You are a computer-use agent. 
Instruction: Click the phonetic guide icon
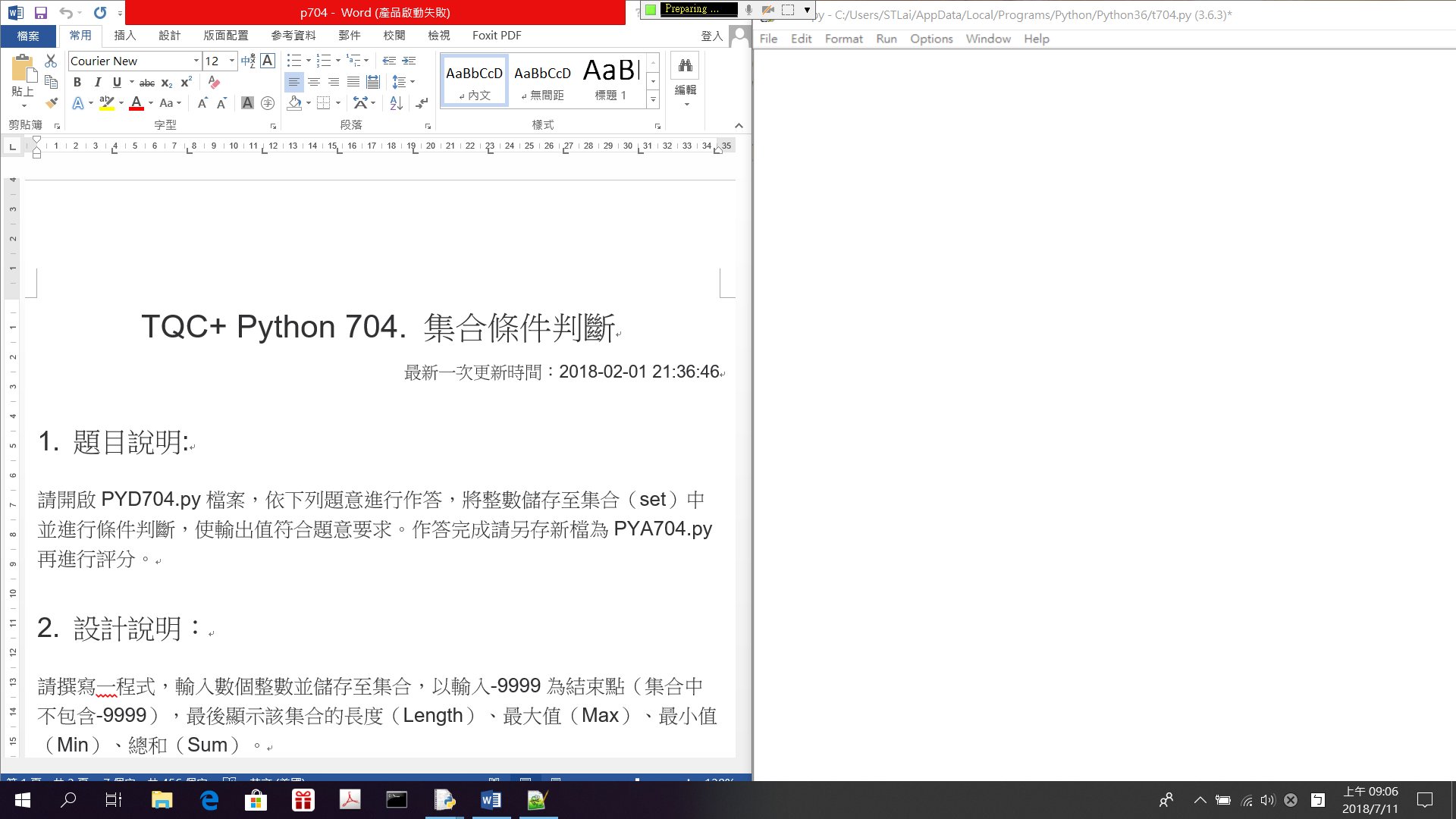click(248, 61)
